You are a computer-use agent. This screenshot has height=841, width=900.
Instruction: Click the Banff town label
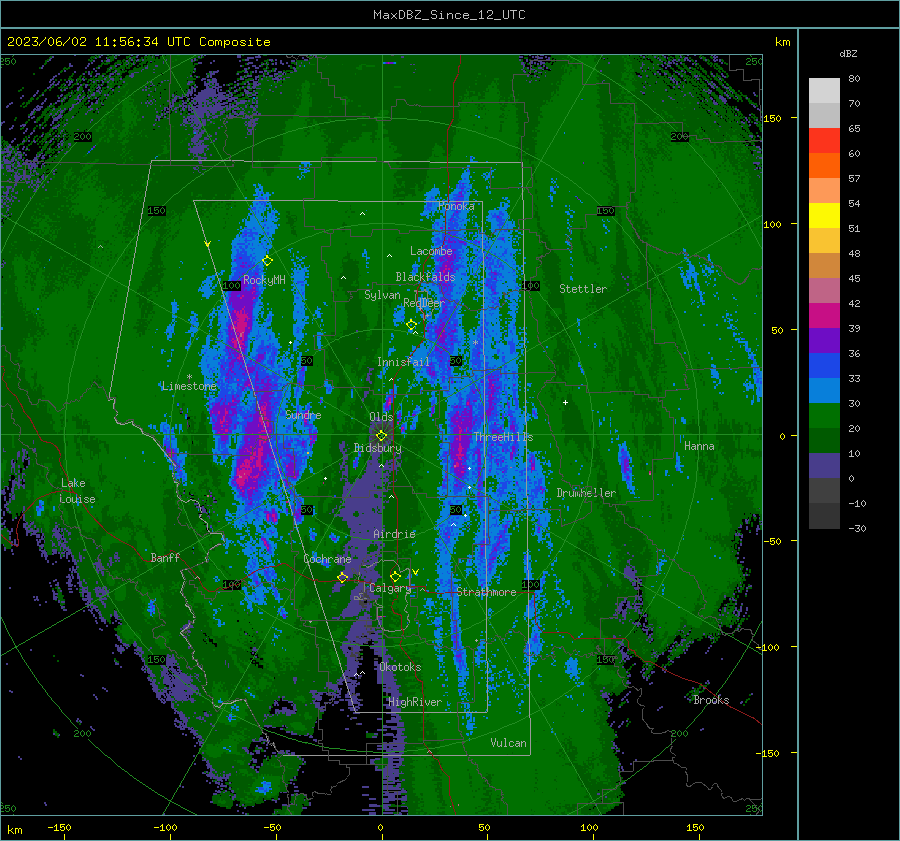[165, 557]
